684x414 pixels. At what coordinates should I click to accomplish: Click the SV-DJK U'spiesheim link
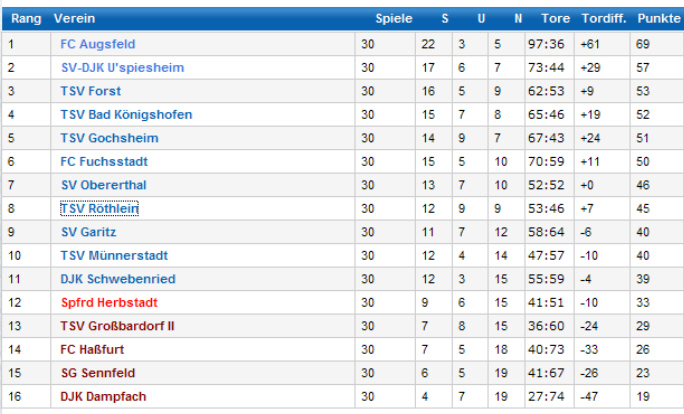click(x=122, y=67)
